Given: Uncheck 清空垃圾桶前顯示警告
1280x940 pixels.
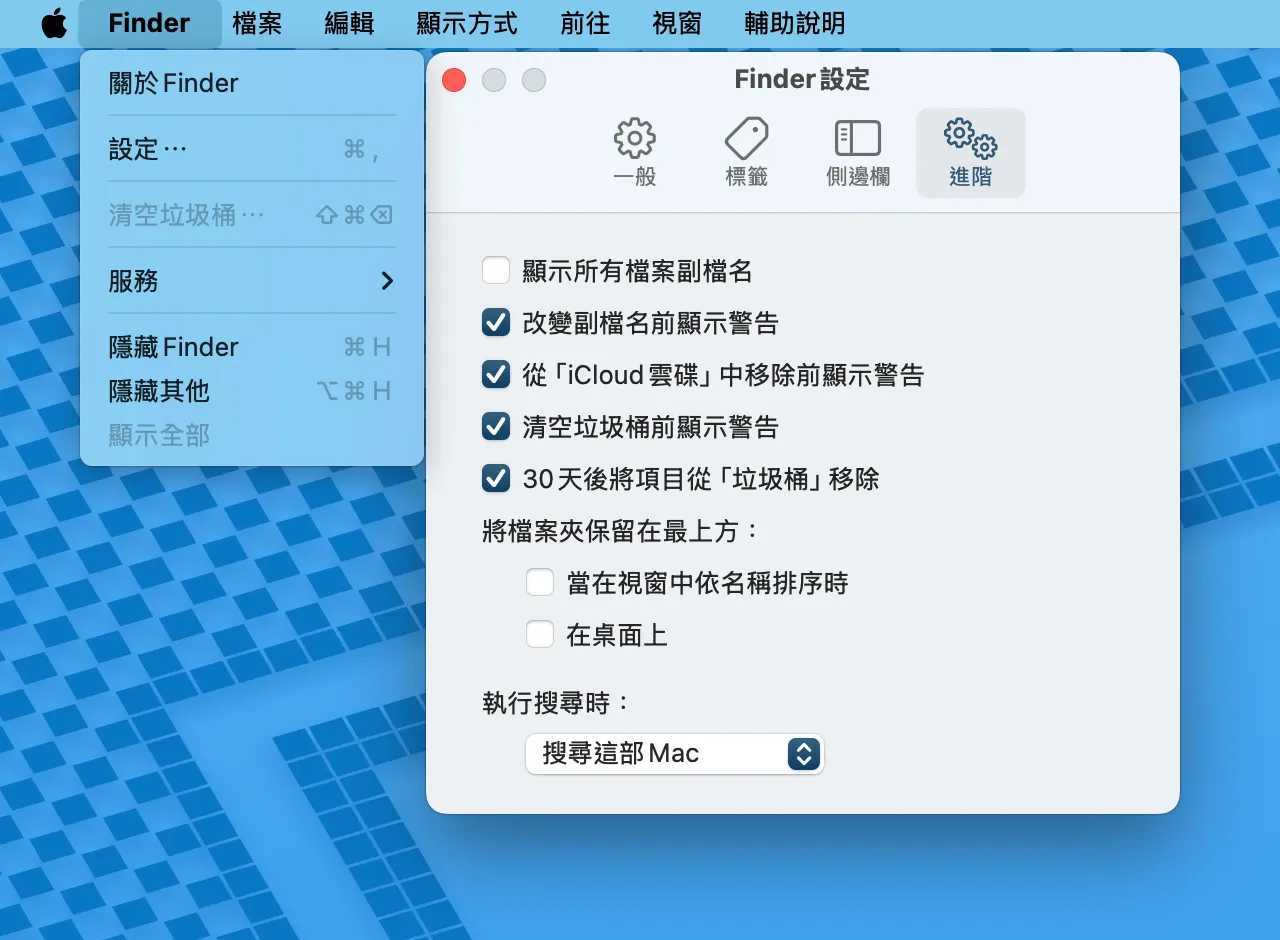Looking at the screenshot, I should point(496,426).
